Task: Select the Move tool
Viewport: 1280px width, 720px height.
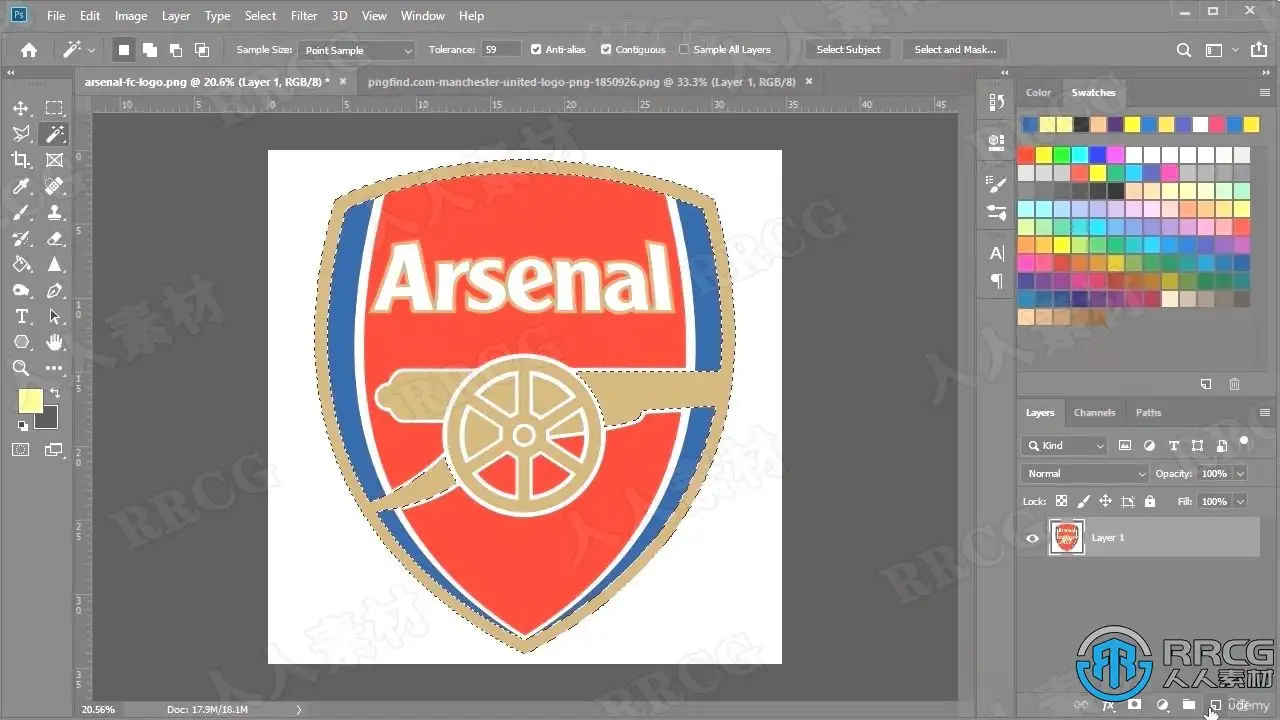Action: [21, 108]
